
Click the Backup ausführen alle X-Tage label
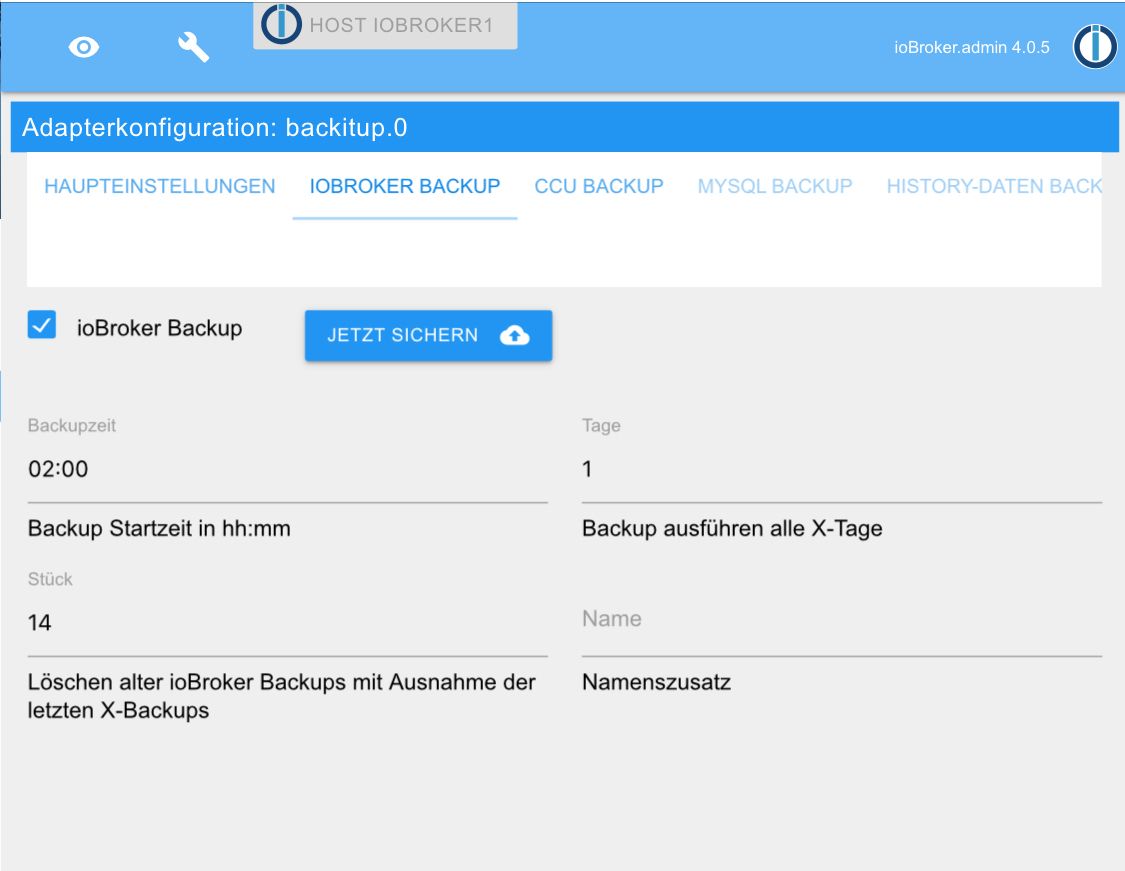click(732, 529)
